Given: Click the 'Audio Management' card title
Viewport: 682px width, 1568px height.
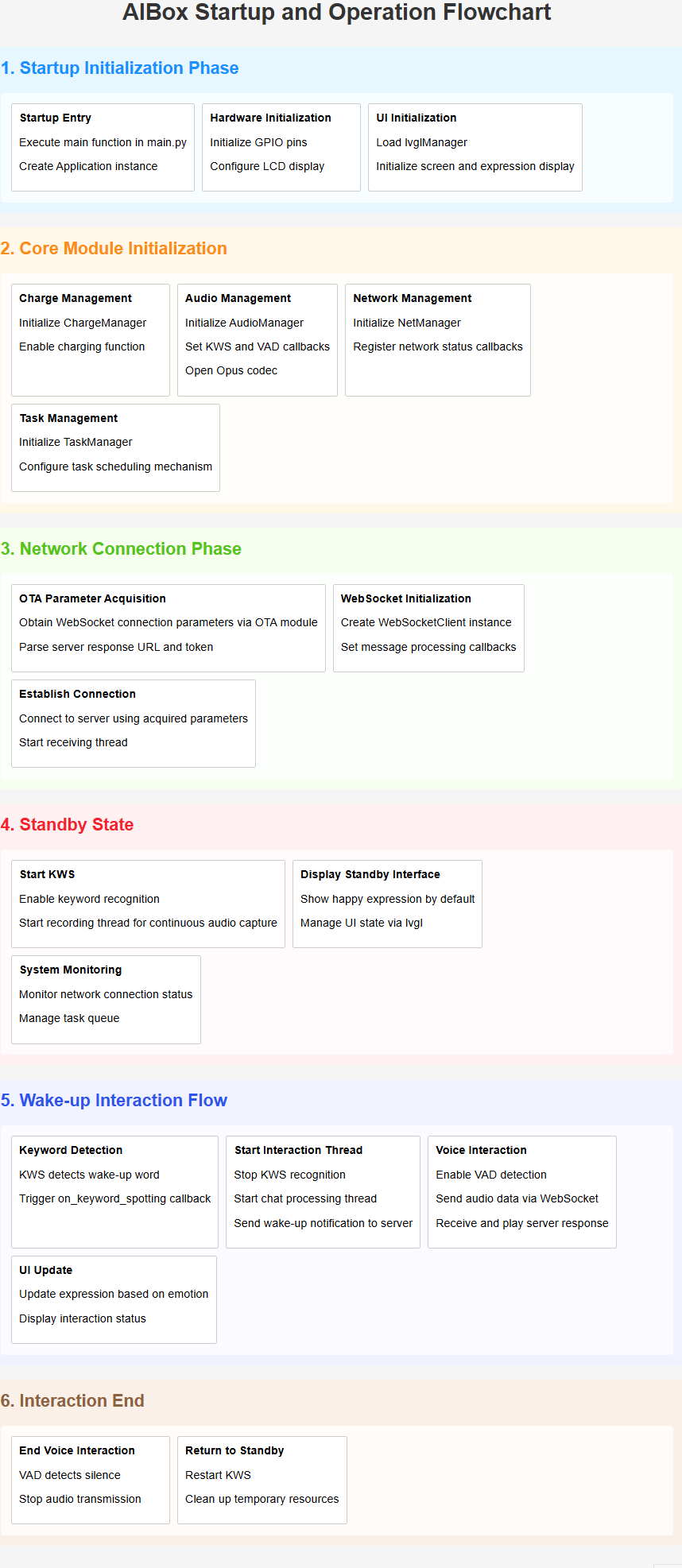Looking at the screenshot, I should coord(238,298).
